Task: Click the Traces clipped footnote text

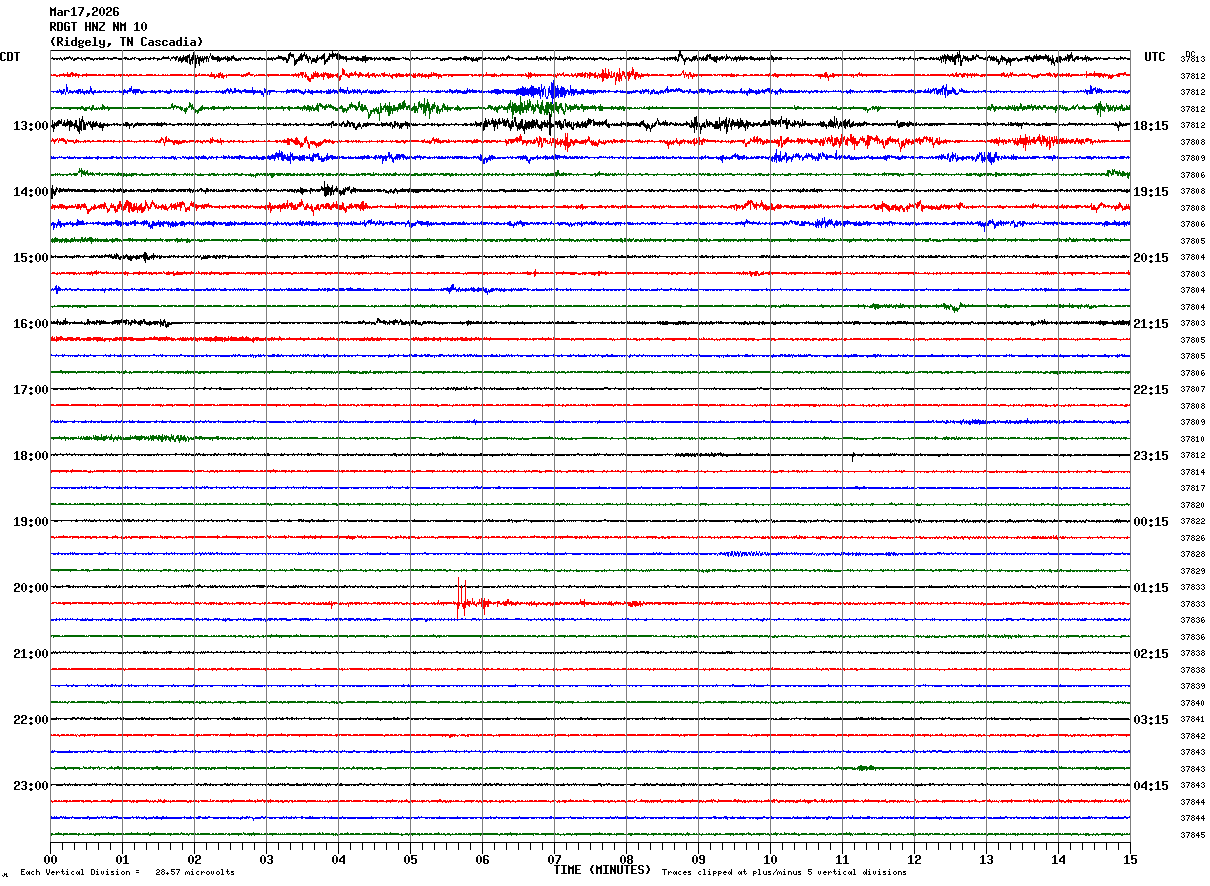Action: coord(784,873)
